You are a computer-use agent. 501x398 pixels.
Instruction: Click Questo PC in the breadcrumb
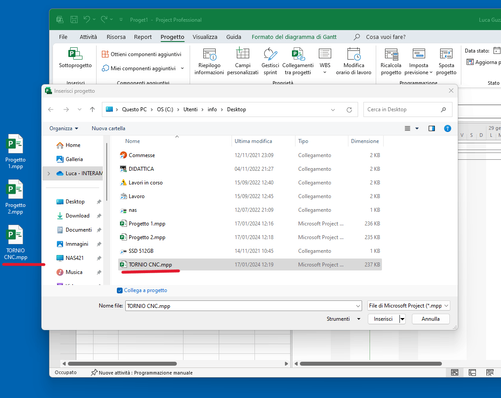[134, 109]
